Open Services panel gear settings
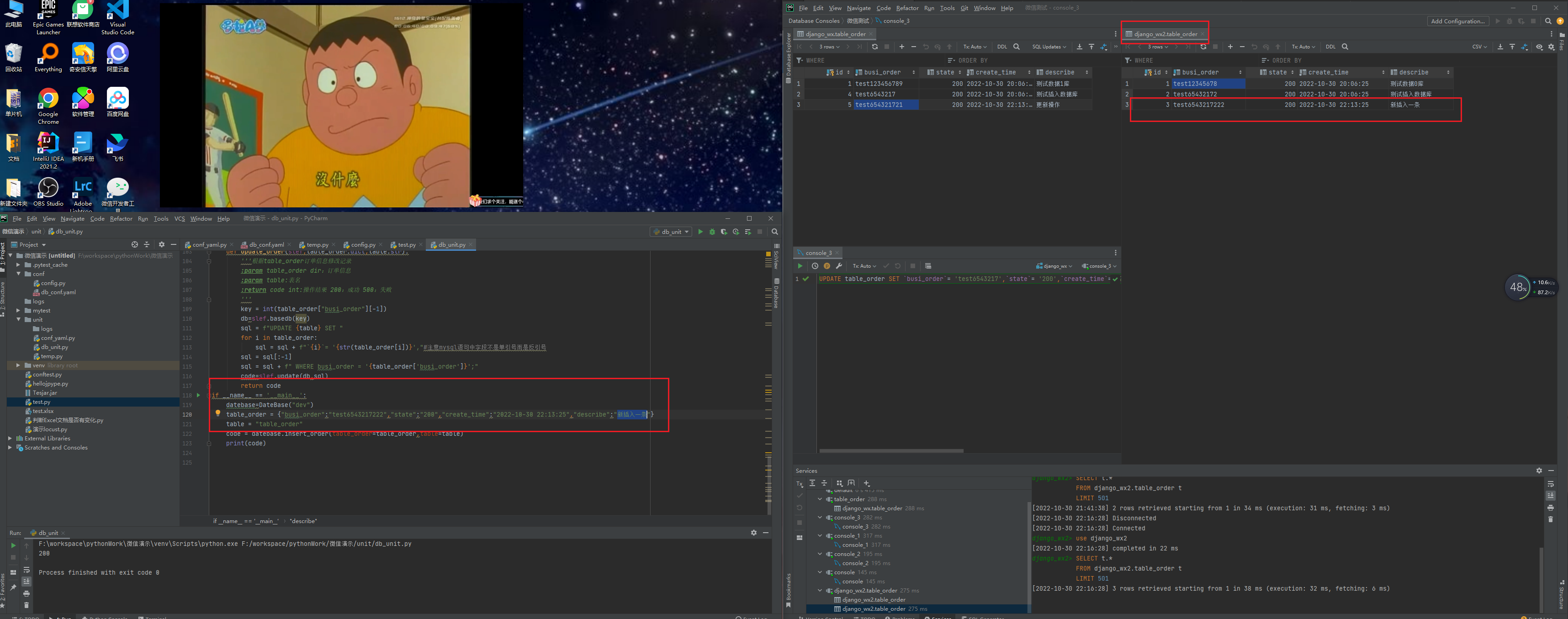The image size is (1568, 619). pos(1539,471)
